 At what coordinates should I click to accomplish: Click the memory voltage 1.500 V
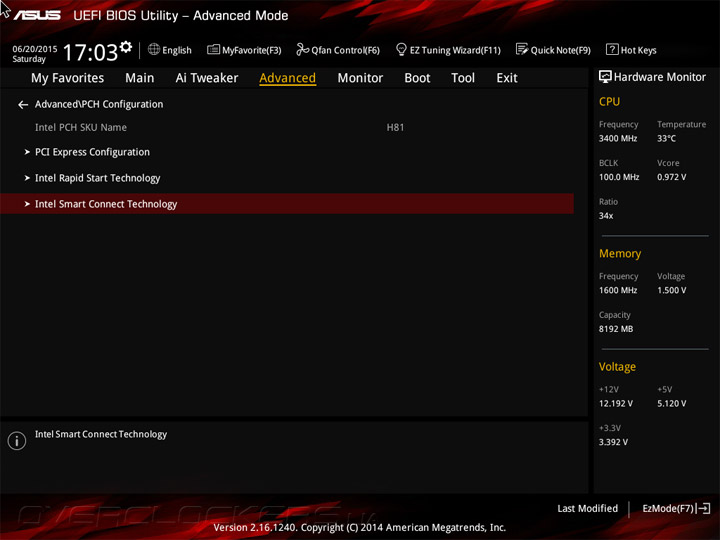(x=671, y=290)
